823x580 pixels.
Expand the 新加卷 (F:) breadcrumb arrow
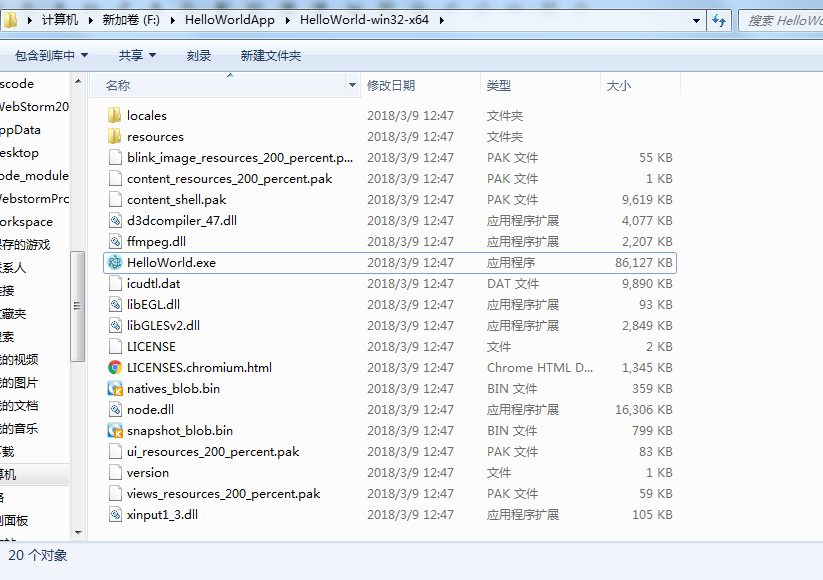coord(173,20)
